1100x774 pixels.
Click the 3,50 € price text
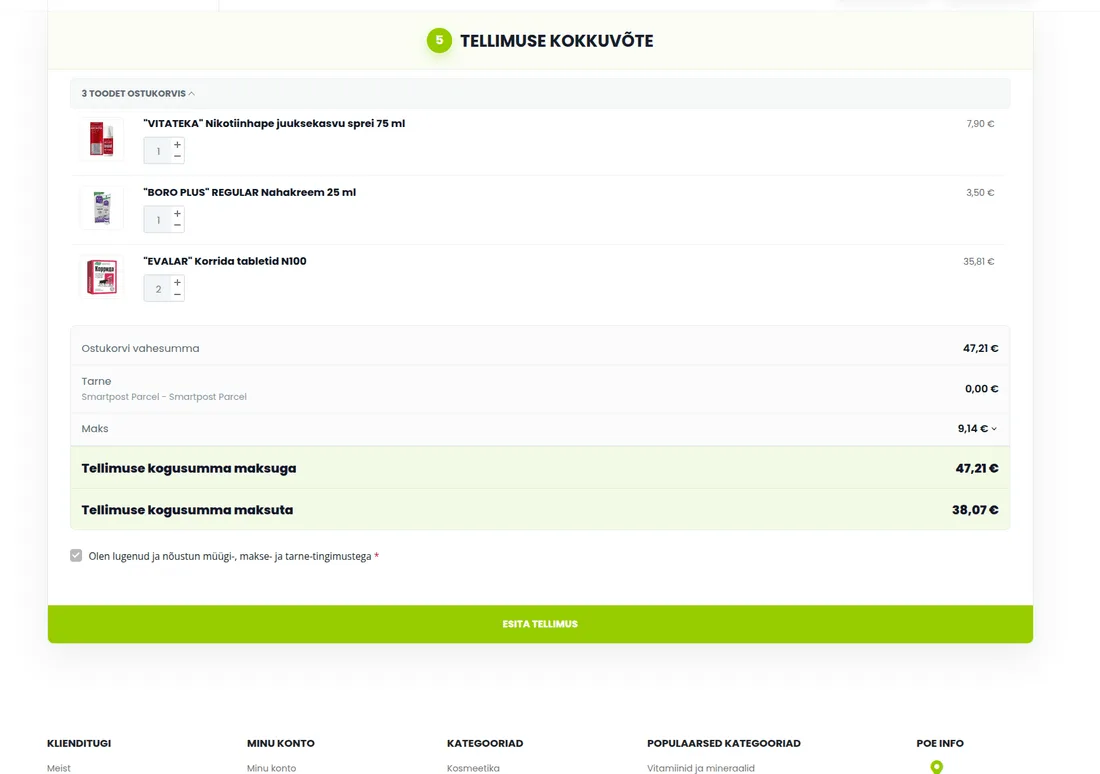point(980,192)
